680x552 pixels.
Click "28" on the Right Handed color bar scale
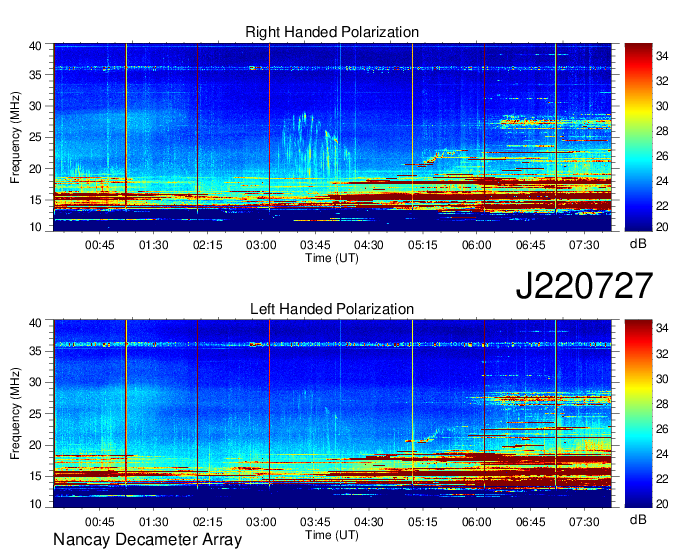click(x=662, y=131)
